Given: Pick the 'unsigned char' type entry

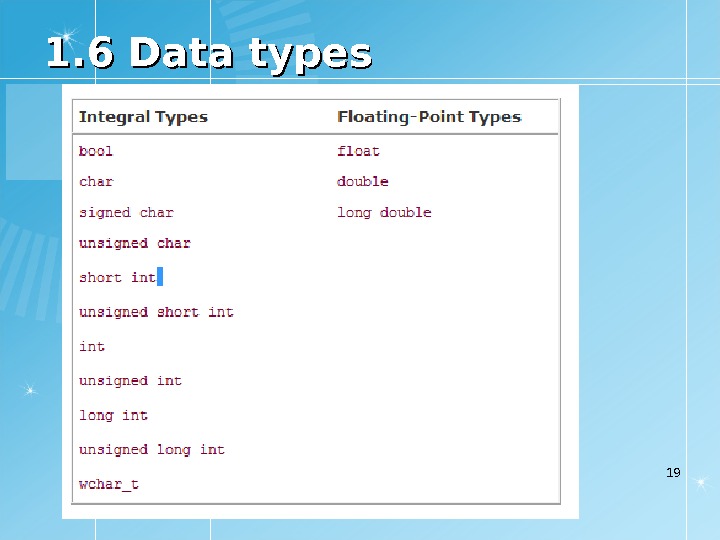Looking at the screenshot, I should [135, 243].
